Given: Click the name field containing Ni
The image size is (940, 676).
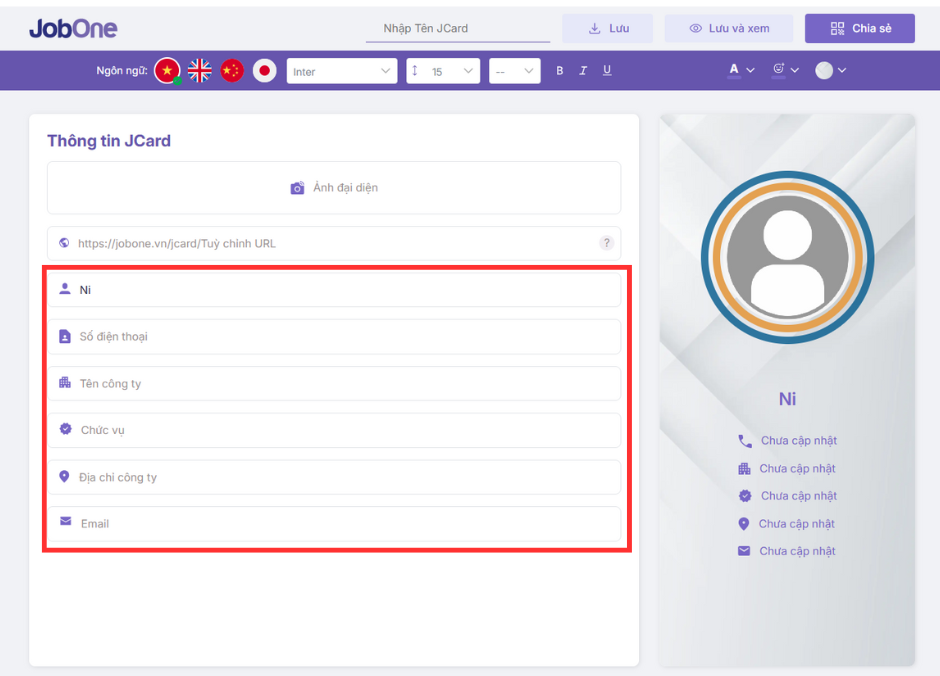Looking at the screenshot, I should coord(334,290).
